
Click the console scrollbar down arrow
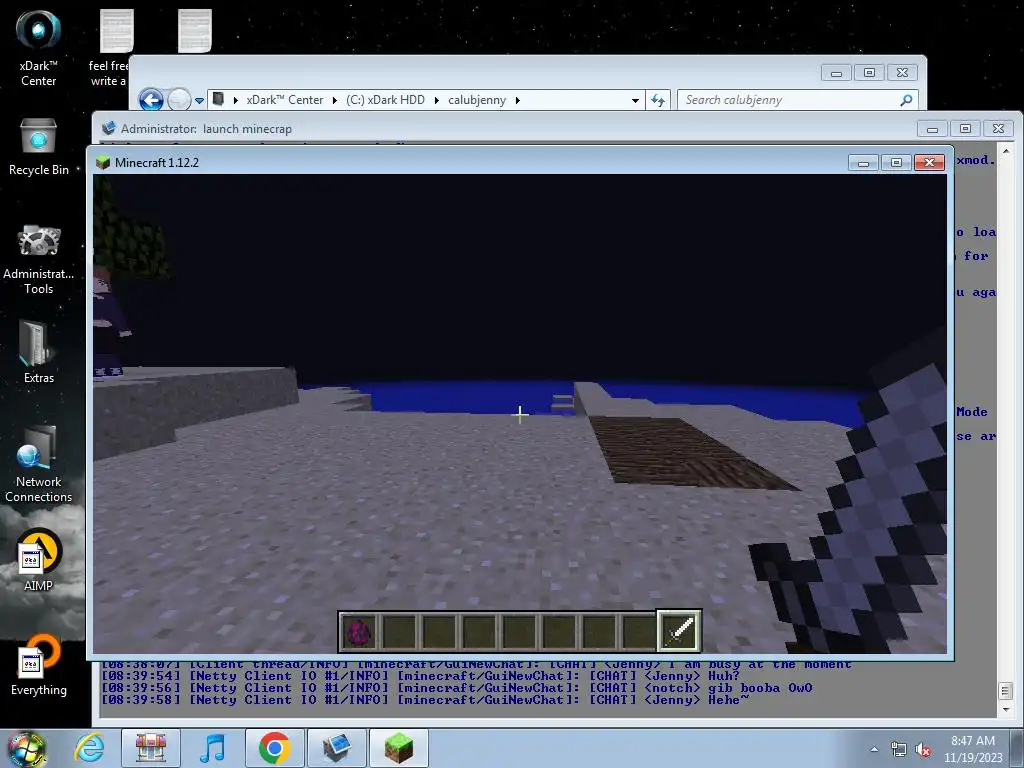tap(1006, 709)
